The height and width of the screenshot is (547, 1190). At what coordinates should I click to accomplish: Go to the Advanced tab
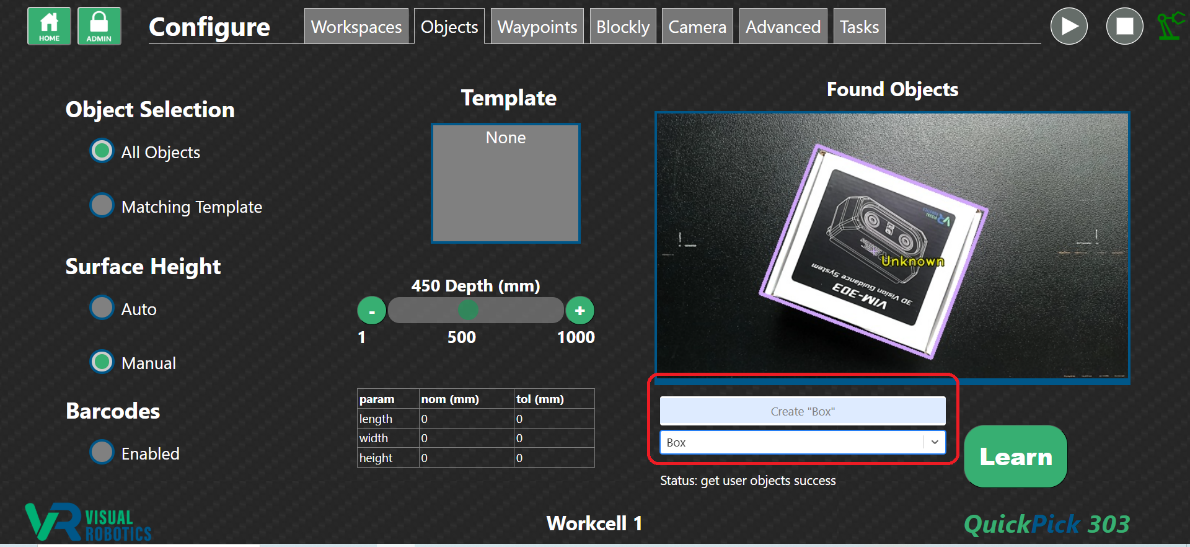(783, 27)
